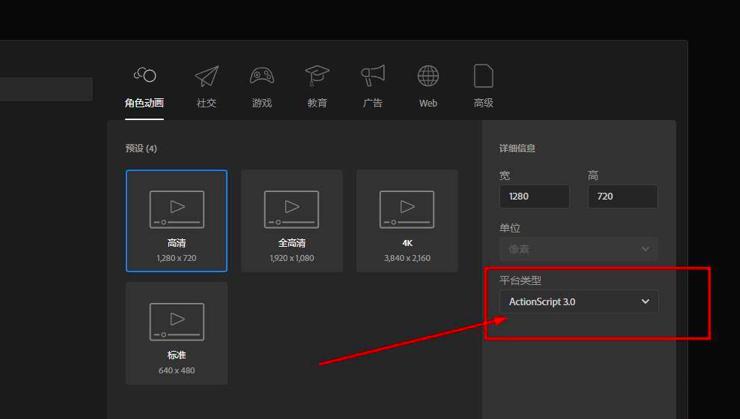Open the 教育 graduation cap tab
Viewport: 740px width, 419px height.
317,88
